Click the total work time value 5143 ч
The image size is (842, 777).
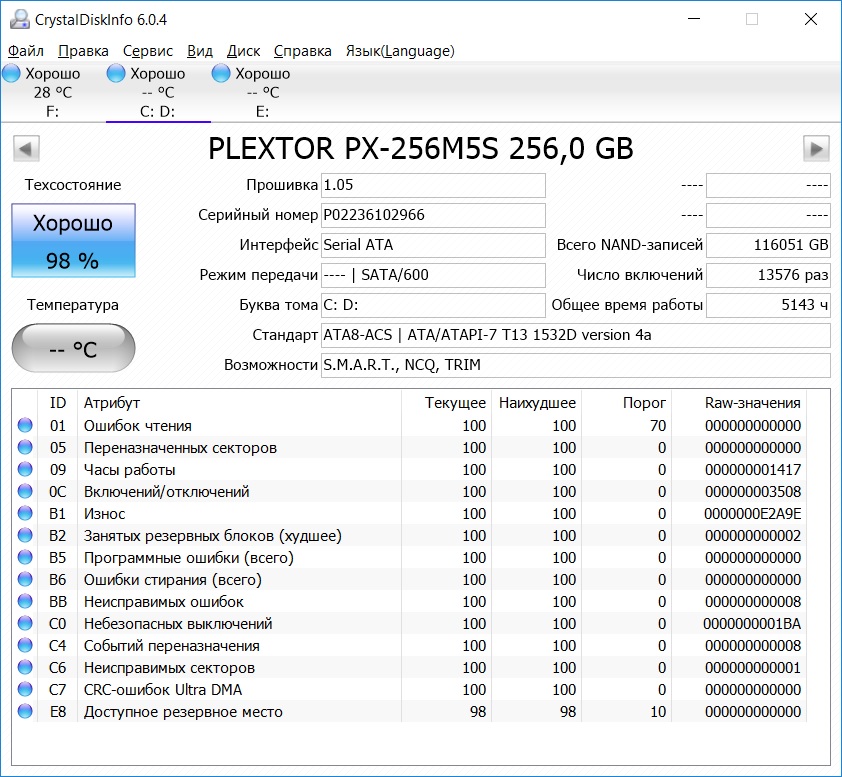click(768, 306)
